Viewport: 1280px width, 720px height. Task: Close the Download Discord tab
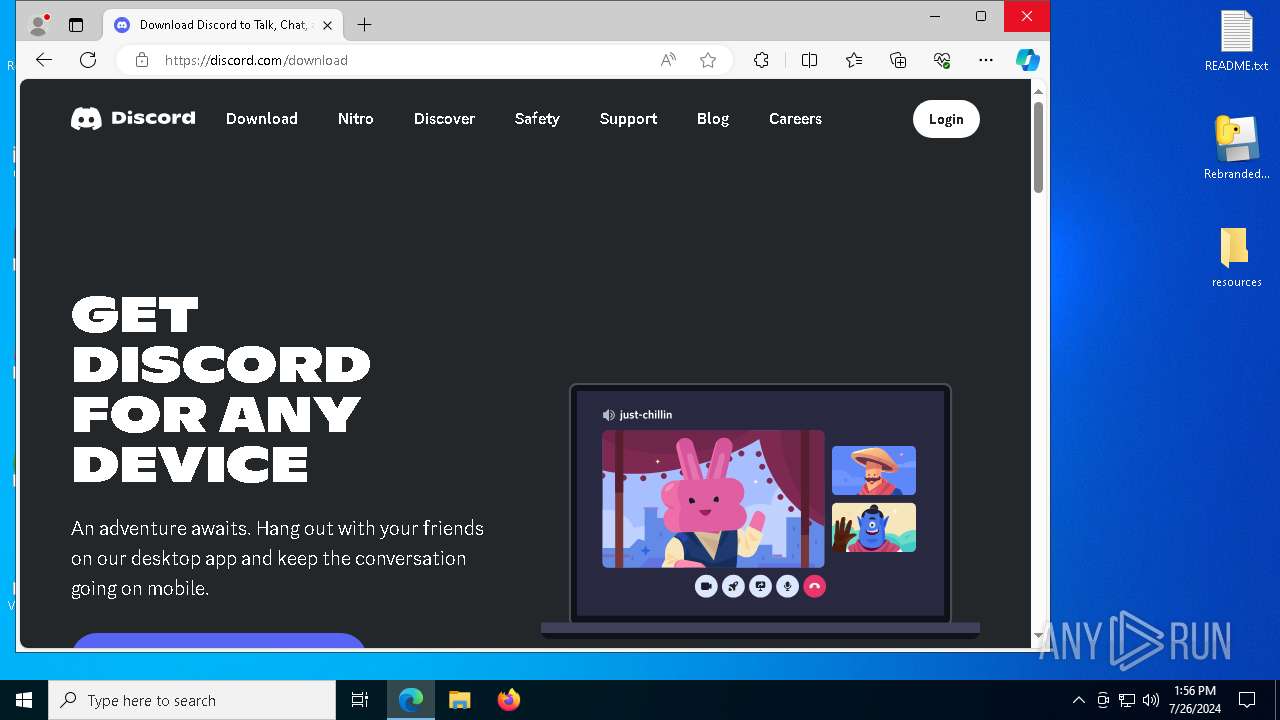tap(327, 25)
